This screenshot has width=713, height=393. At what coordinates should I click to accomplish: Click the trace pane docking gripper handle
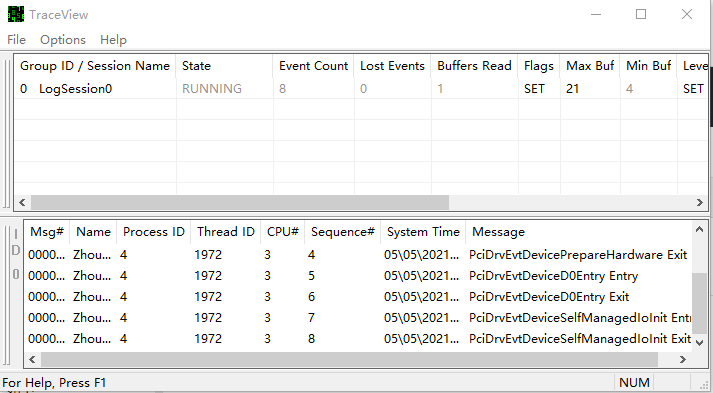[7, 295]
